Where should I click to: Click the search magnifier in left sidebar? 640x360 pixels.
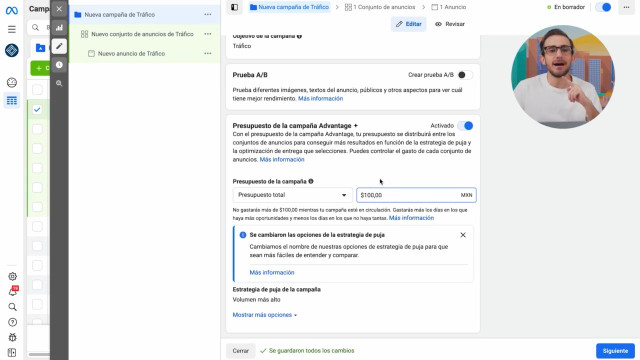pos(12,307)
